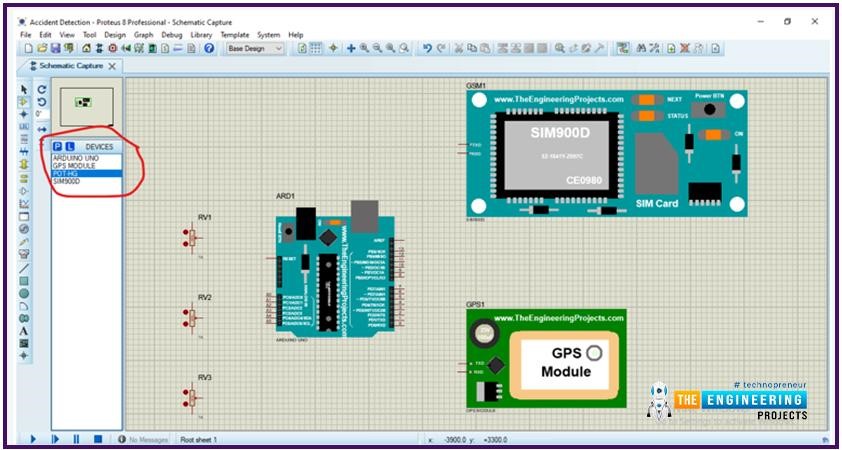Select SIM900D in devices list
Screen dimensions: 842x450
pyautogui.click(x=67, y=182)
